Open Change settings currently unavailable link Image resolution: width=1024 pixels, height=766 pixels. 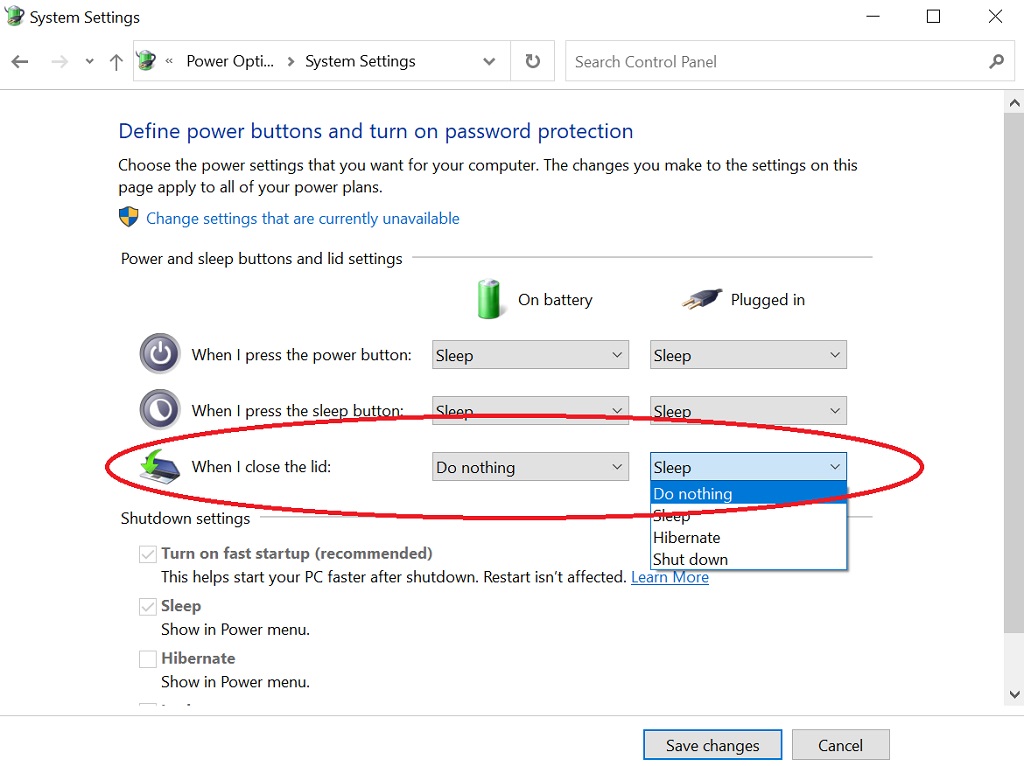click(x=302, y=218)
